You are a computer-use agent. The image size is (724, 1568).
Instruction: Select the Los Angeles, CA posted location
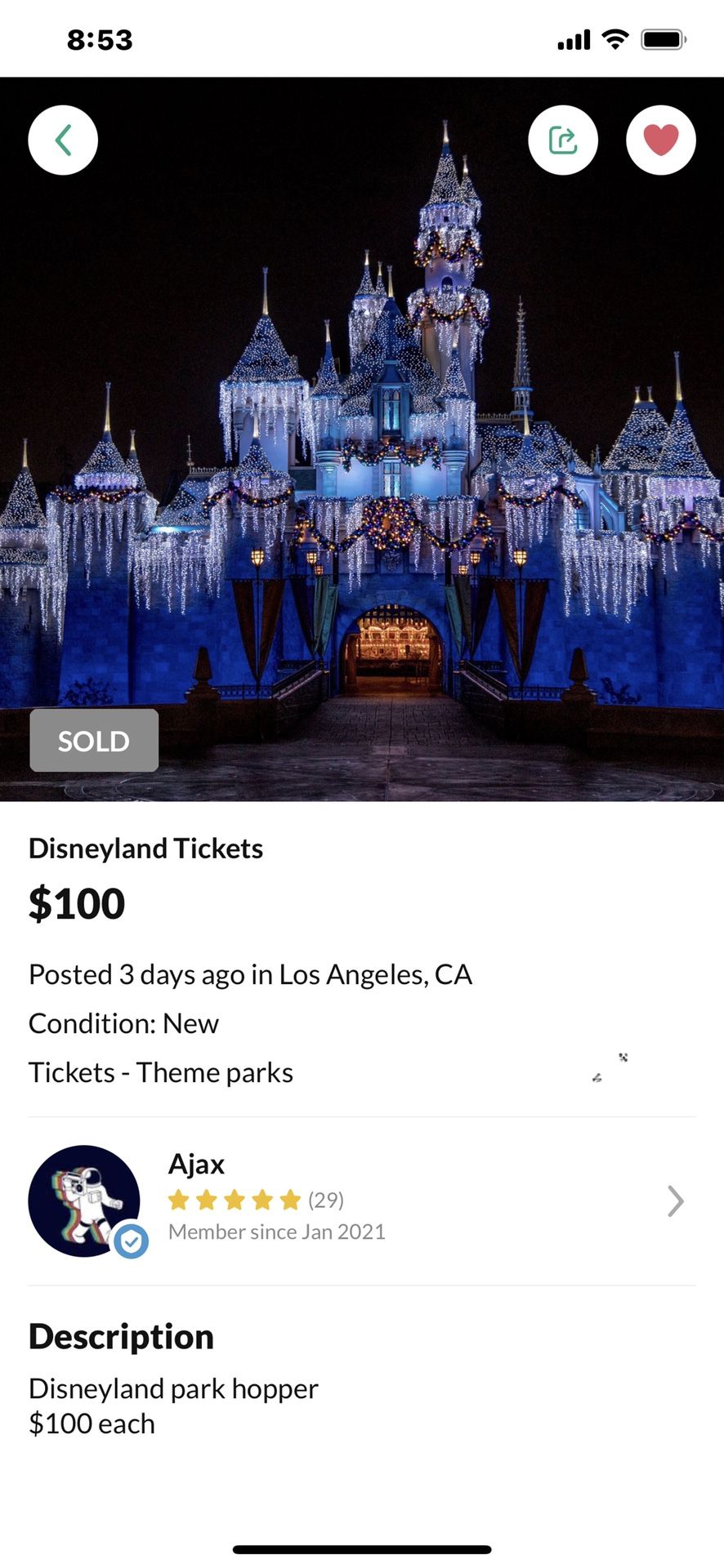coord(375,974)
